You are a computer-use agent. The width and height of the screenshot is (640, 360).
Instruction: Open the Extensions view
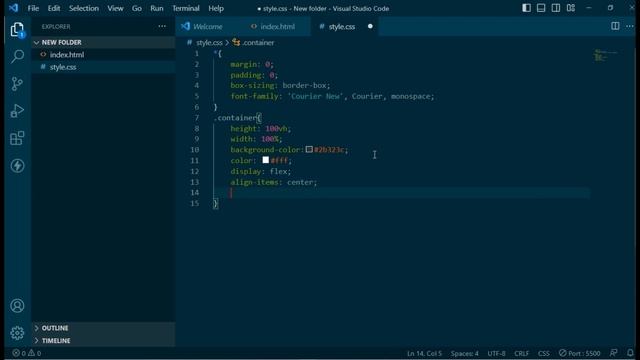pos(17,138)
